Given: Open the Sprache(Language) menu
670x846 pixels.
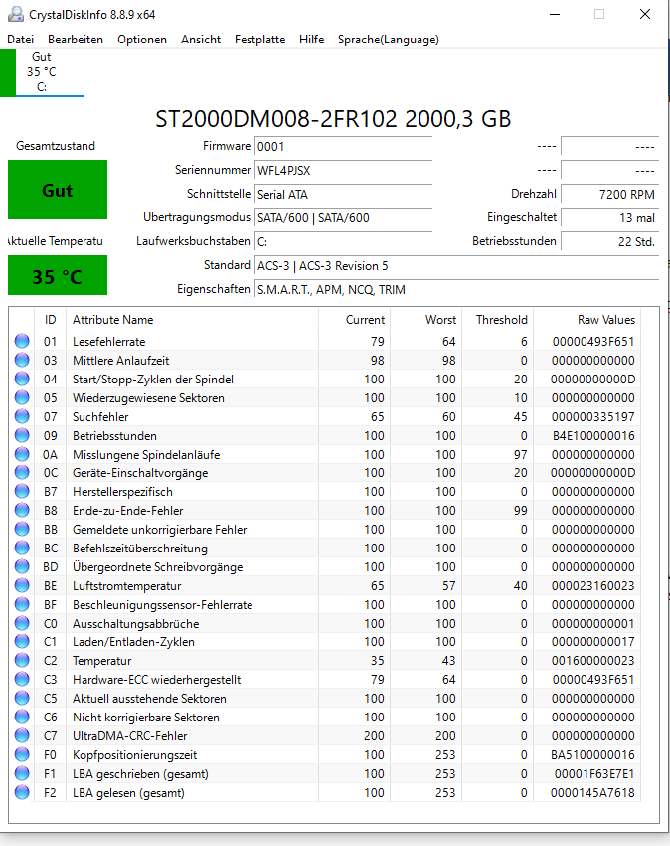Looking at the screenshot, I should pyautogui.click(x=388, y=39).
